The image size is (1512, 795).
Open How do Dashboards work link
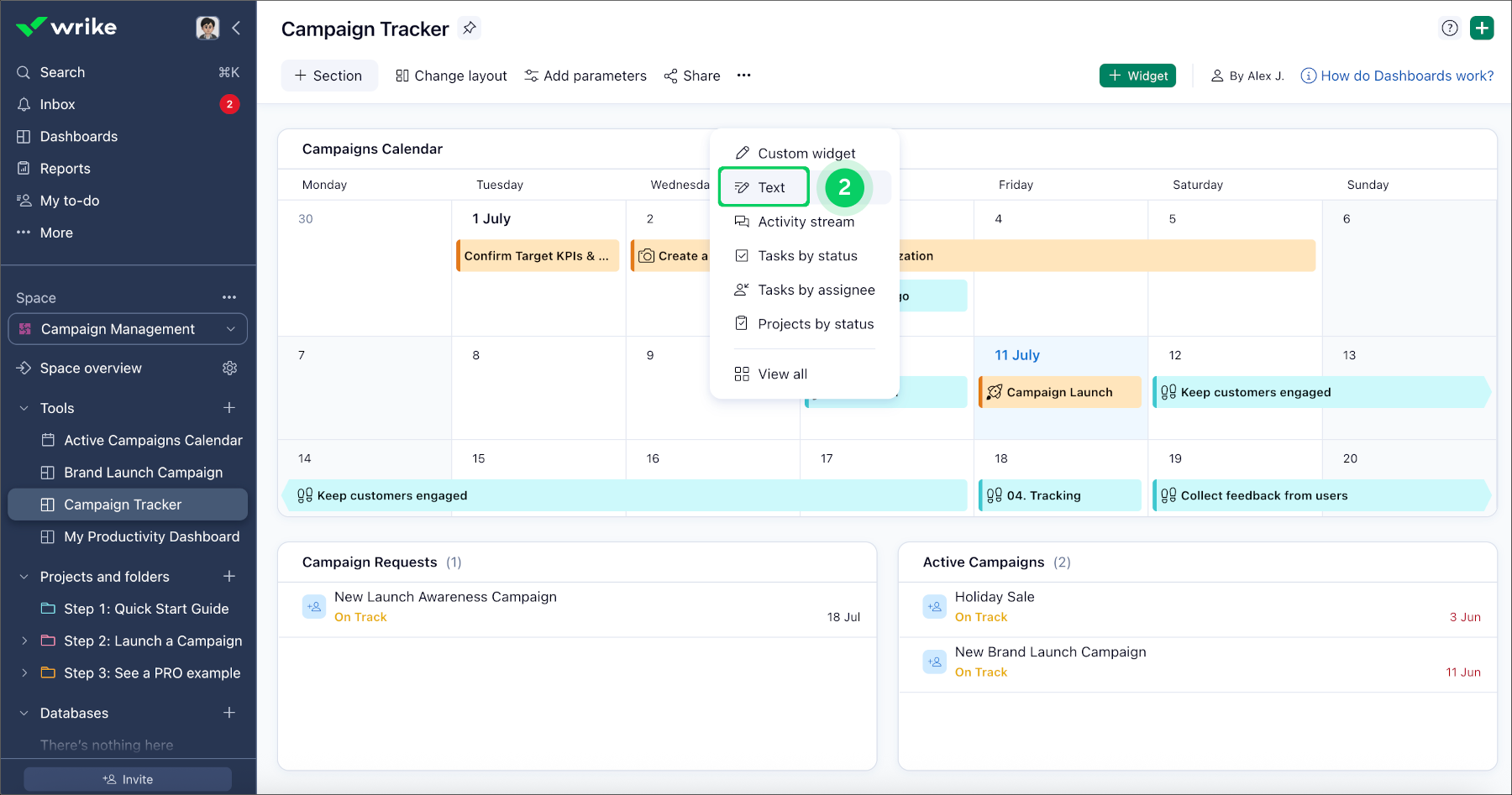pyautogui.click(x=1406, y=76)
